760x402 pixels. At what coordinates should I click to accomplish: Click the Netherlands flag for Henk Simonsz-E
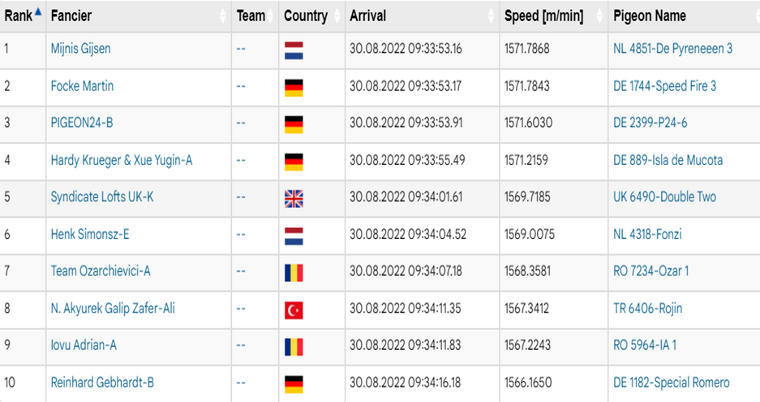pos(294,236)
